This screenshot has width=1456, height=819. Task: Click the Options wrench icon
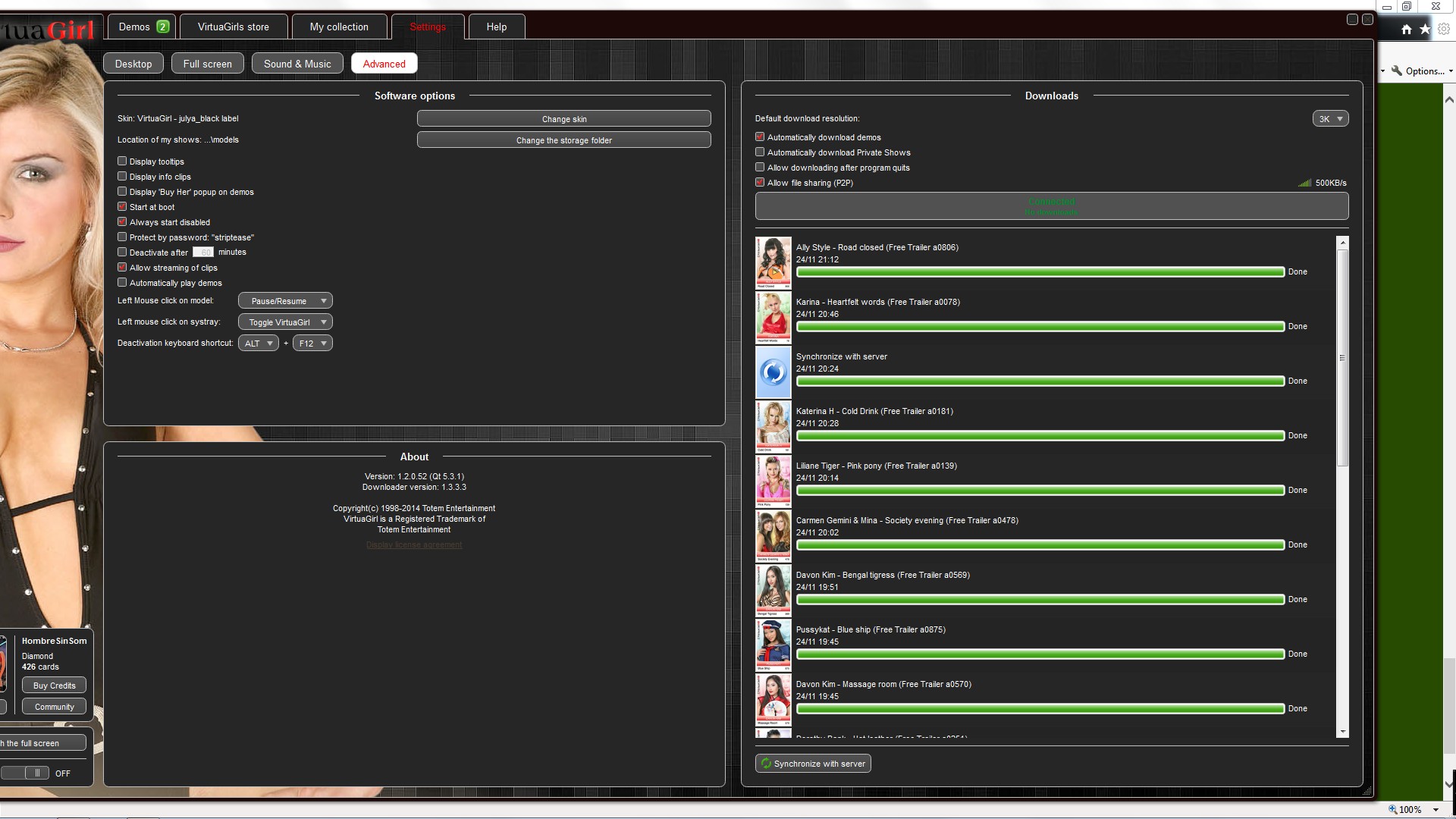tap(1397, 71)
